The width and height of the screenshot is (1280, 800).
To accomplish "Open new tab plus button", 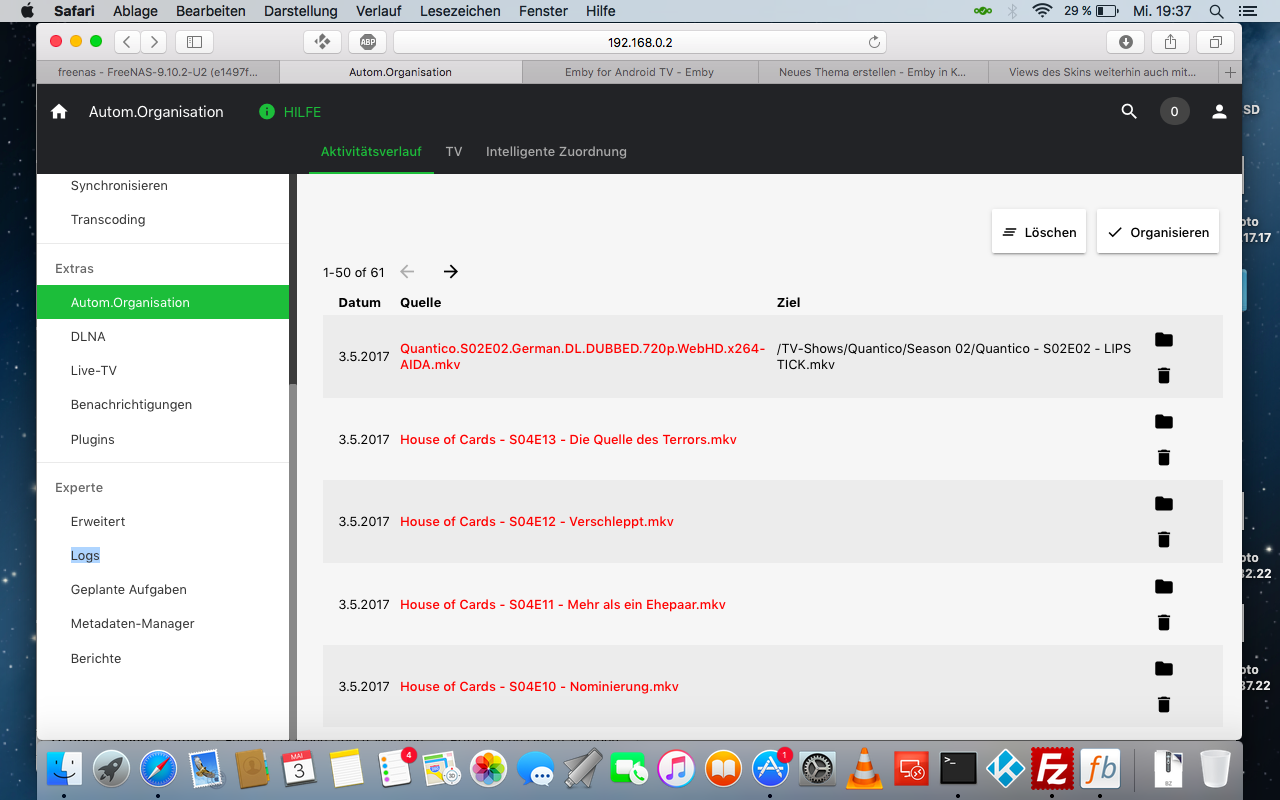I will click(1230, 72).
